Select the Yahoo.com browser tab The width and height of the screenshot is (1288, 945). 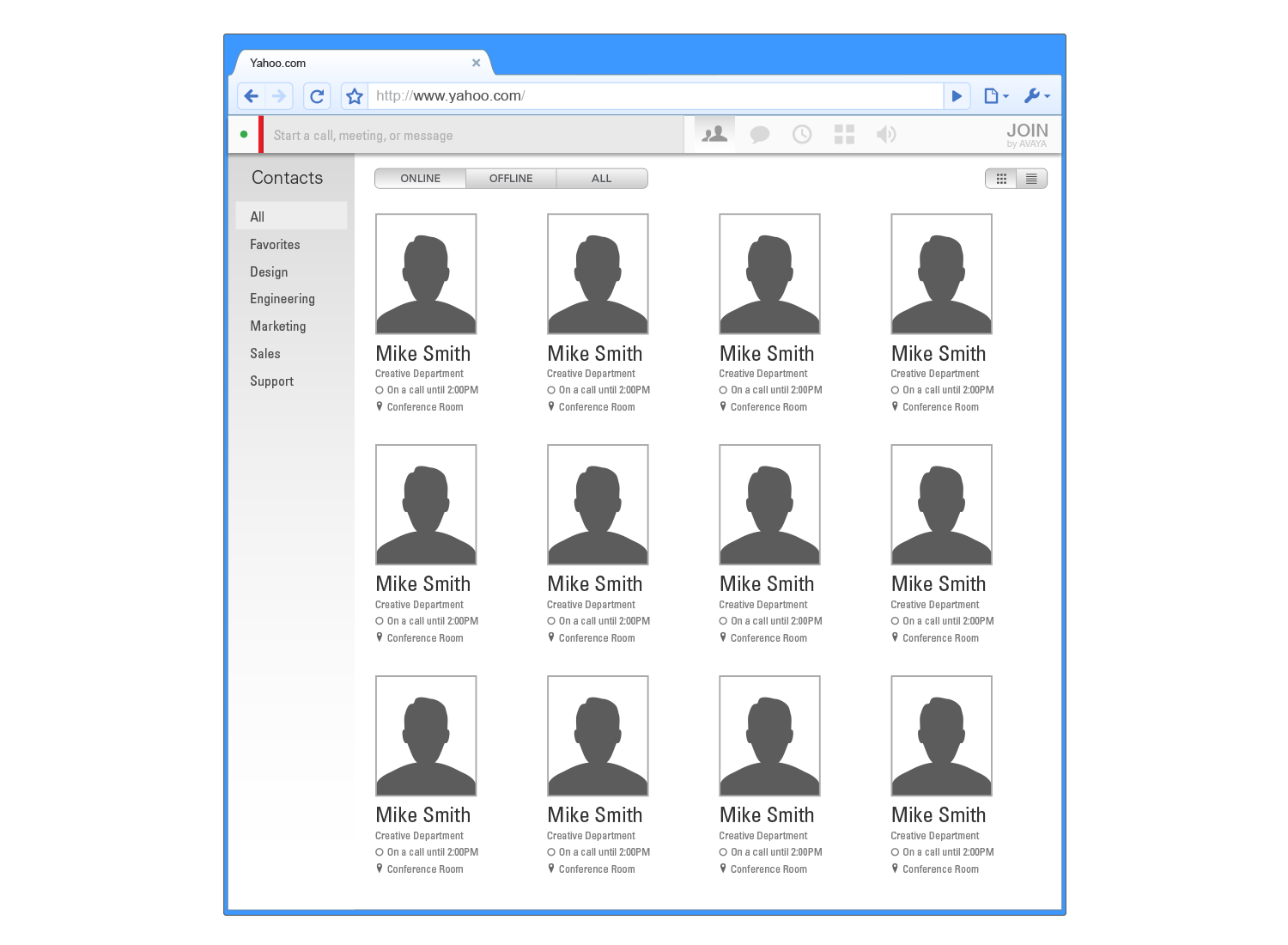(361, 63)
